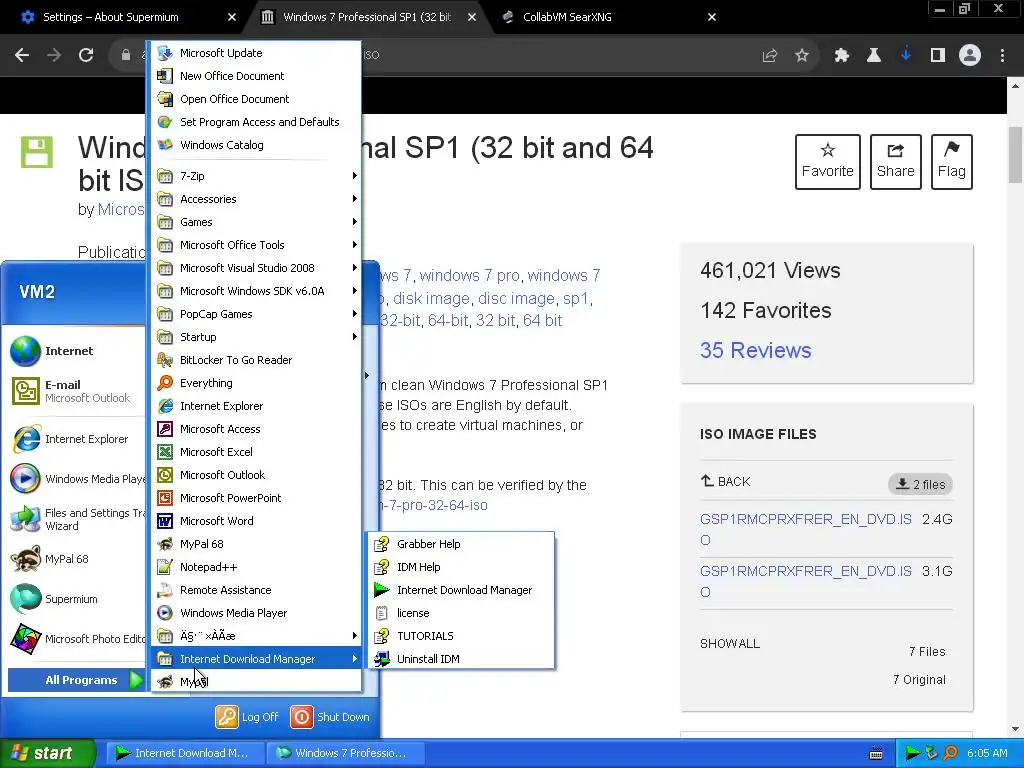
Task: Click the browser extensions puzzle icon
Action: click(841, 55)
